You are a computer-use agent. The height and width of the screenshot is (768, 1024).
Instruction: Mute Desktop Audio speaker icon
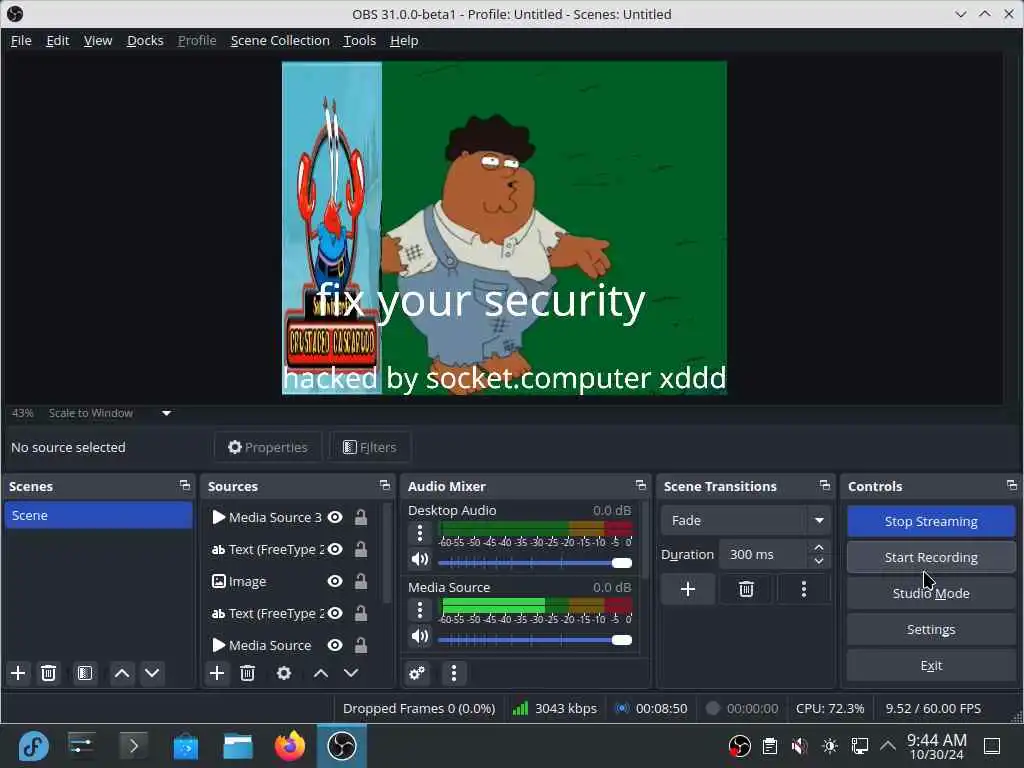420,560
